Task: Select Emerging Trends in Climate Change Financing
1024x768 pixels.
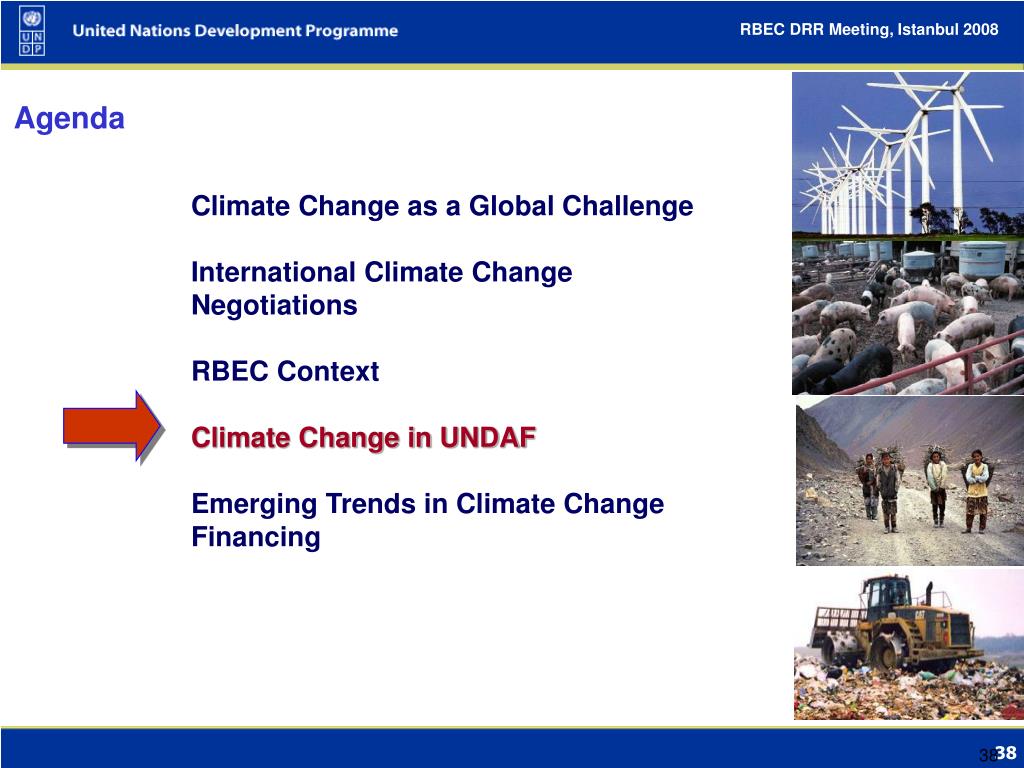Action: (x=428, y=520)
